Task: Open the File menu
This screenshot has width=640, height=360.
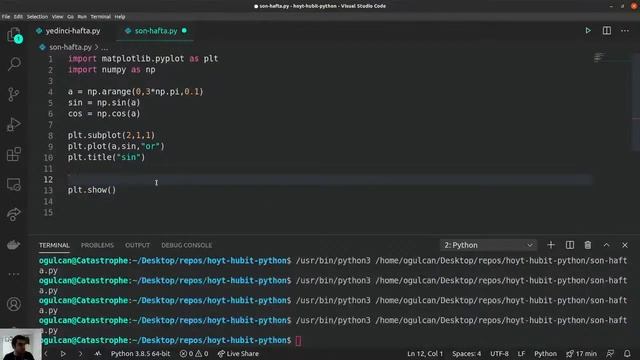Action: pos(6,17)
